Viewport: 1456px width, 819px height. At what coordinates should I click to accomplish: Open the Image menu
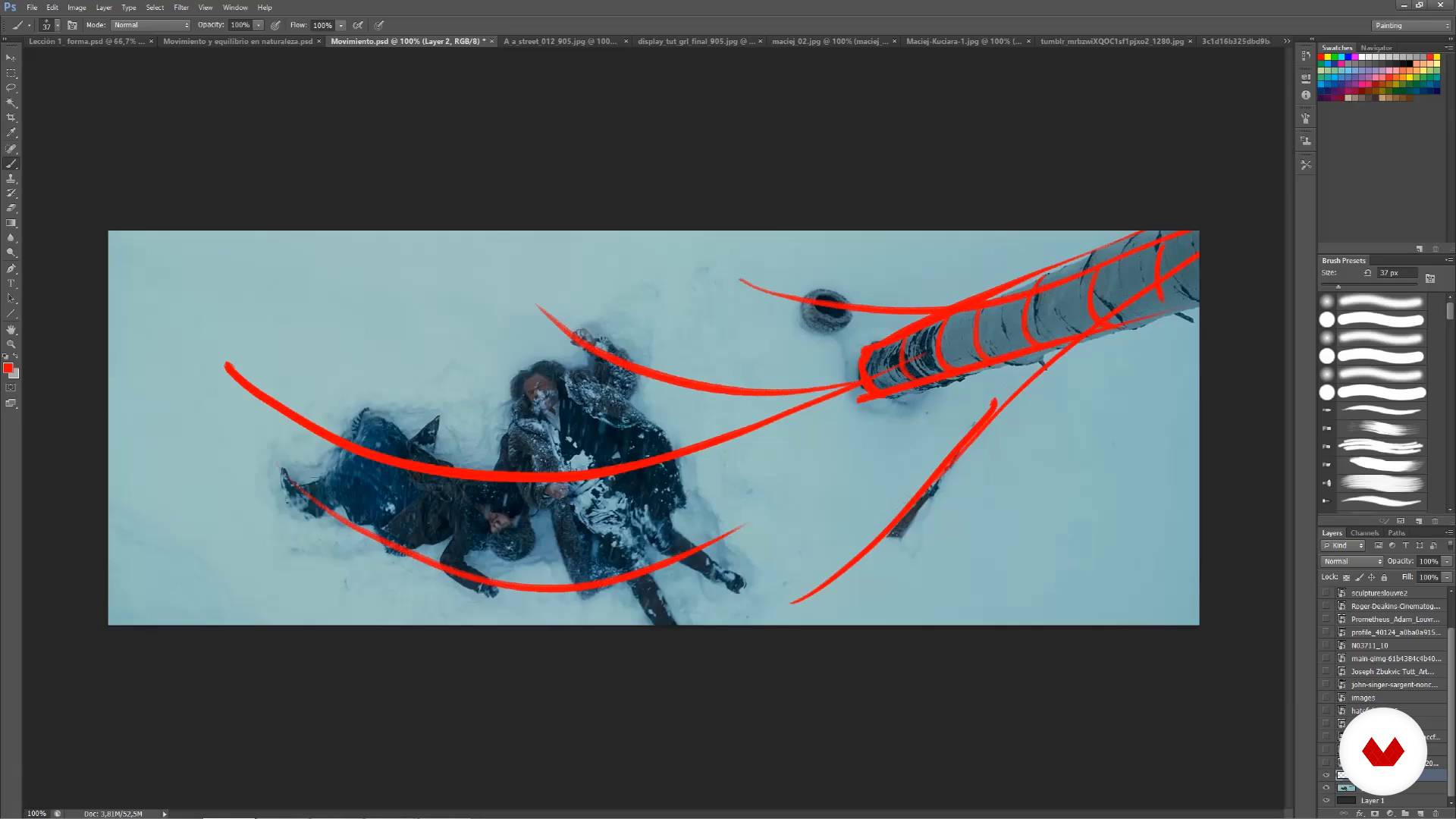pyautogui.click(x=77, y=8)
